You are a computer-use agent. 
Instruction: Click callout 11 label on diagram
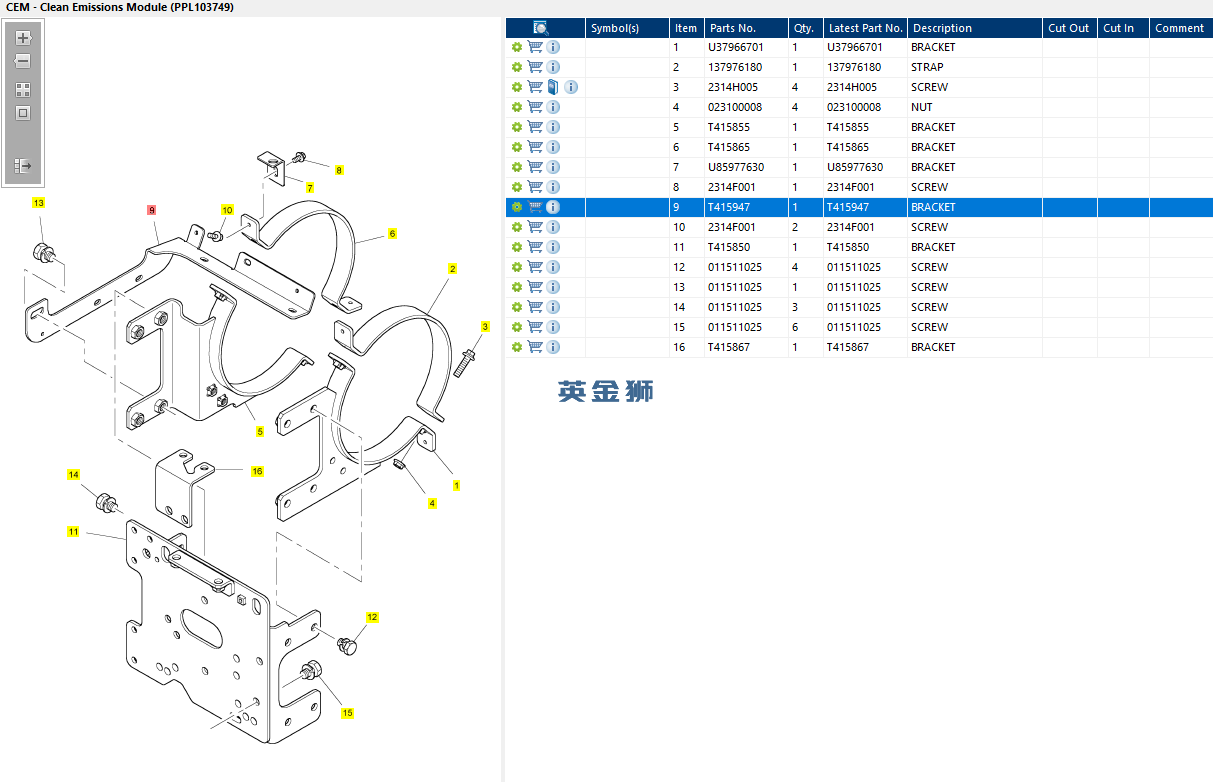[x=73, y=532]
